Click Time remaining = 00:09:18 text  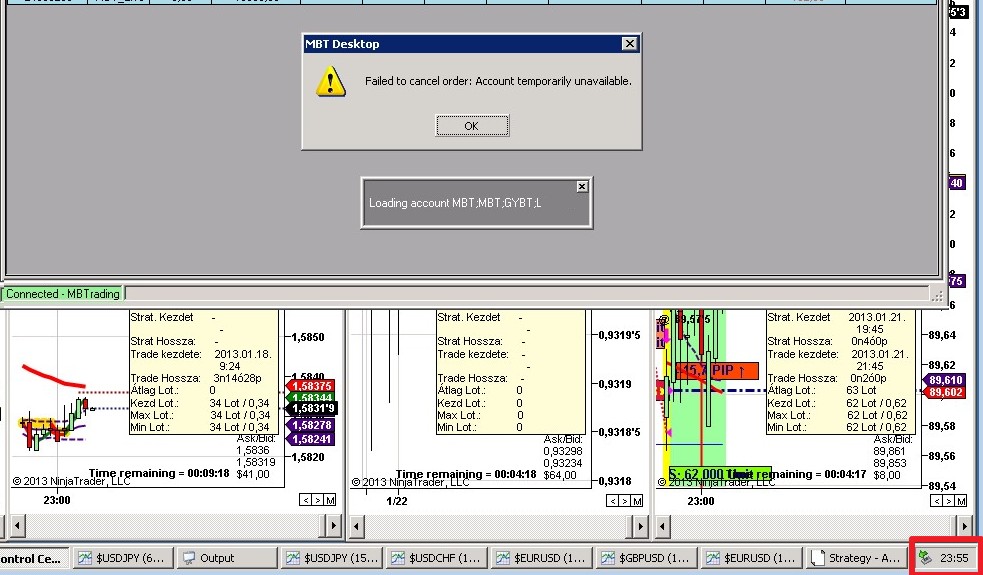click(x=159, y=473)
